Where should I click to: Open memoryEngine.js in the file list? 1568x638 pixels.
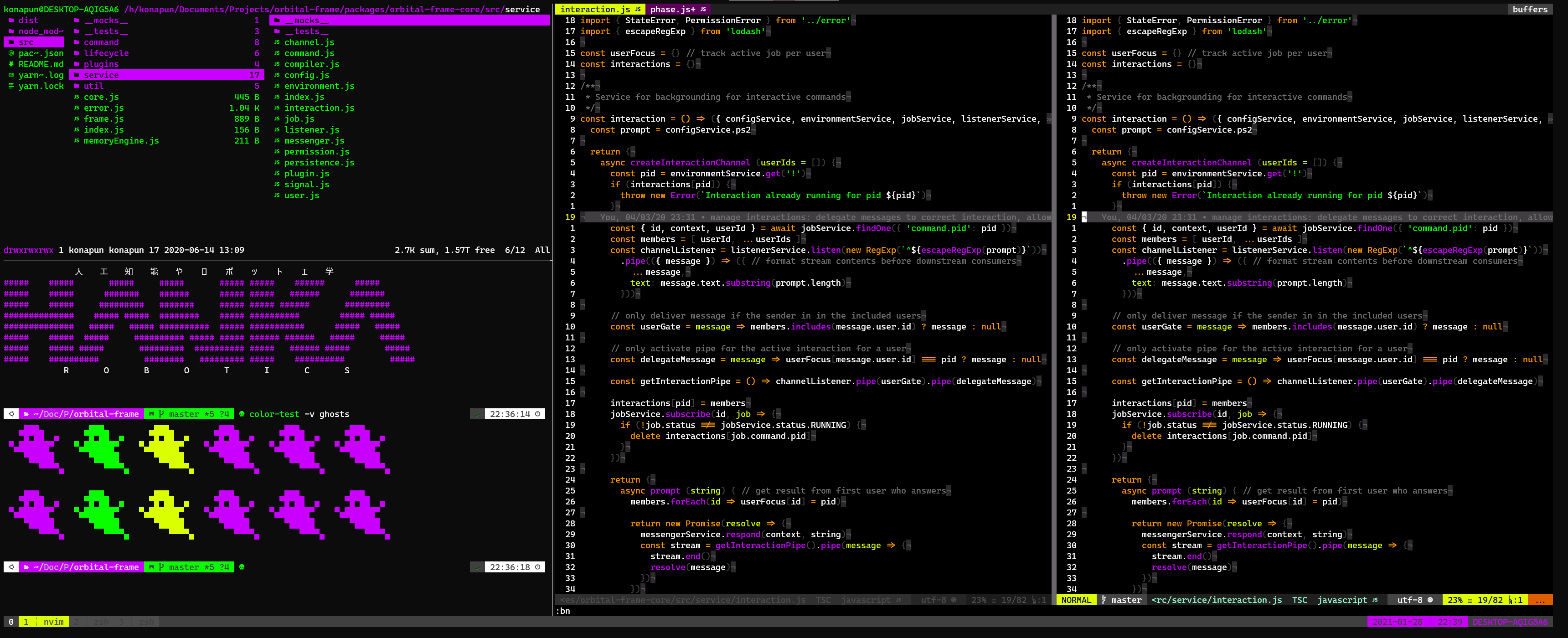pyautogui.click(x=121, y=141)
